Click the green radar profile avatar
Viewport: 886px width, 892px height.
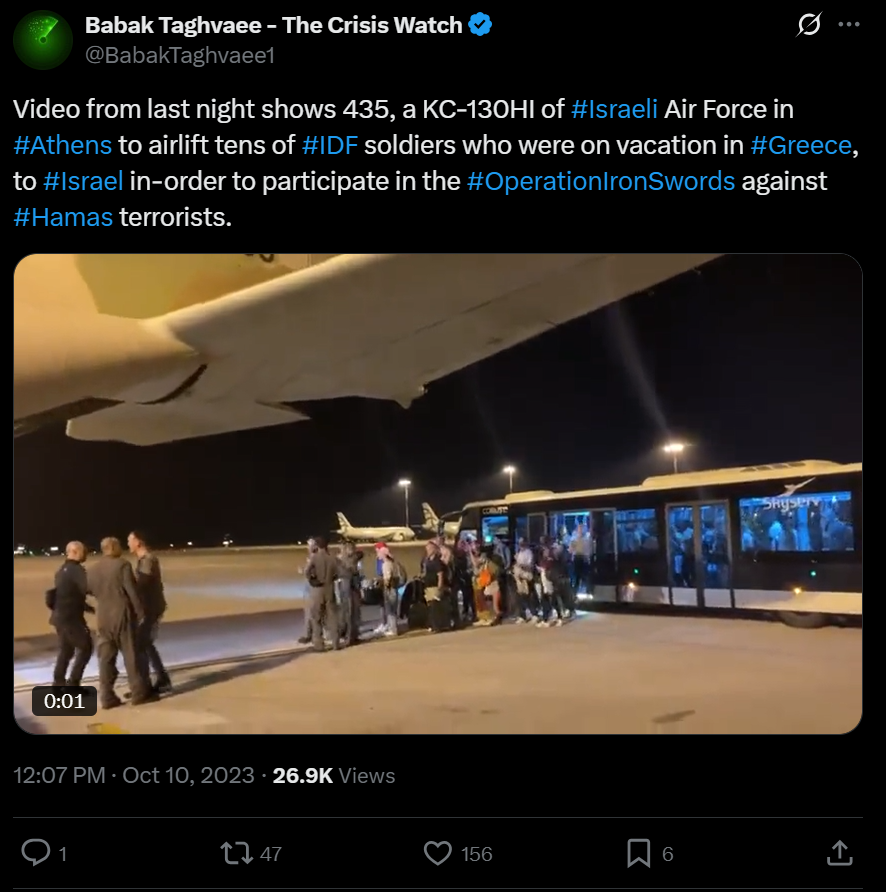point(43,40)
